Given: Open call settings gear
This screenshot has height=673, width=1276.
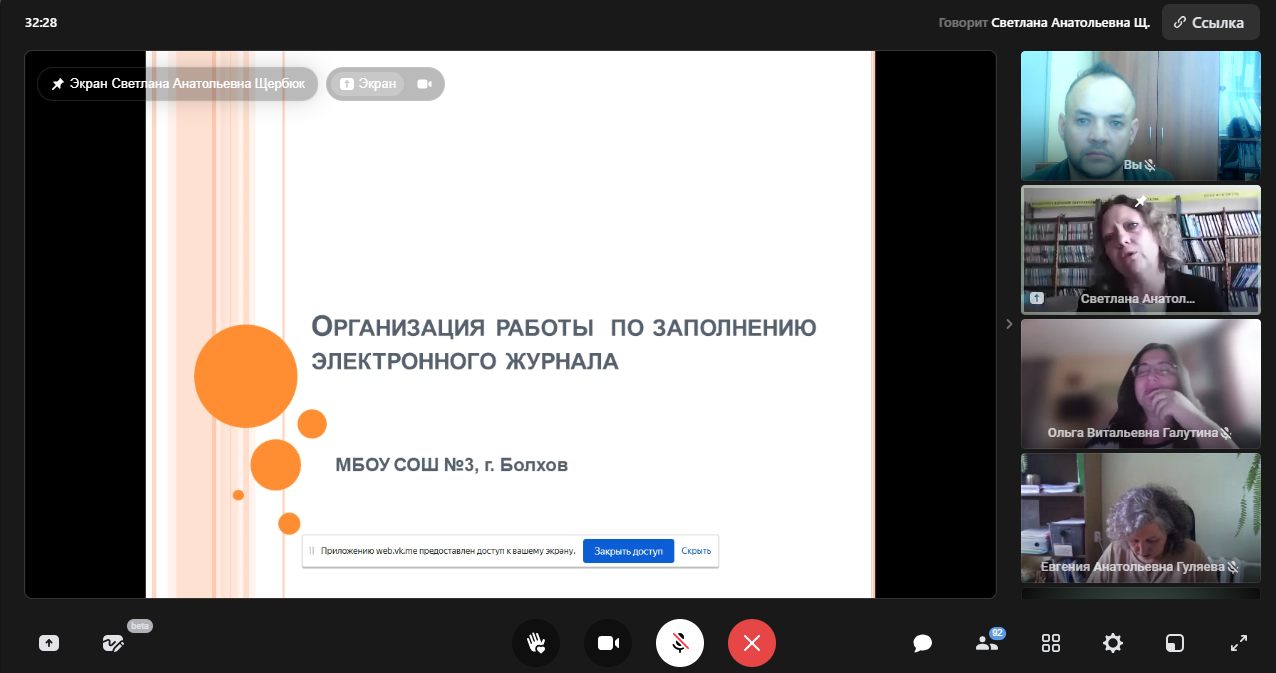Looking at the screenshot, I should [x=1112, y=643].
